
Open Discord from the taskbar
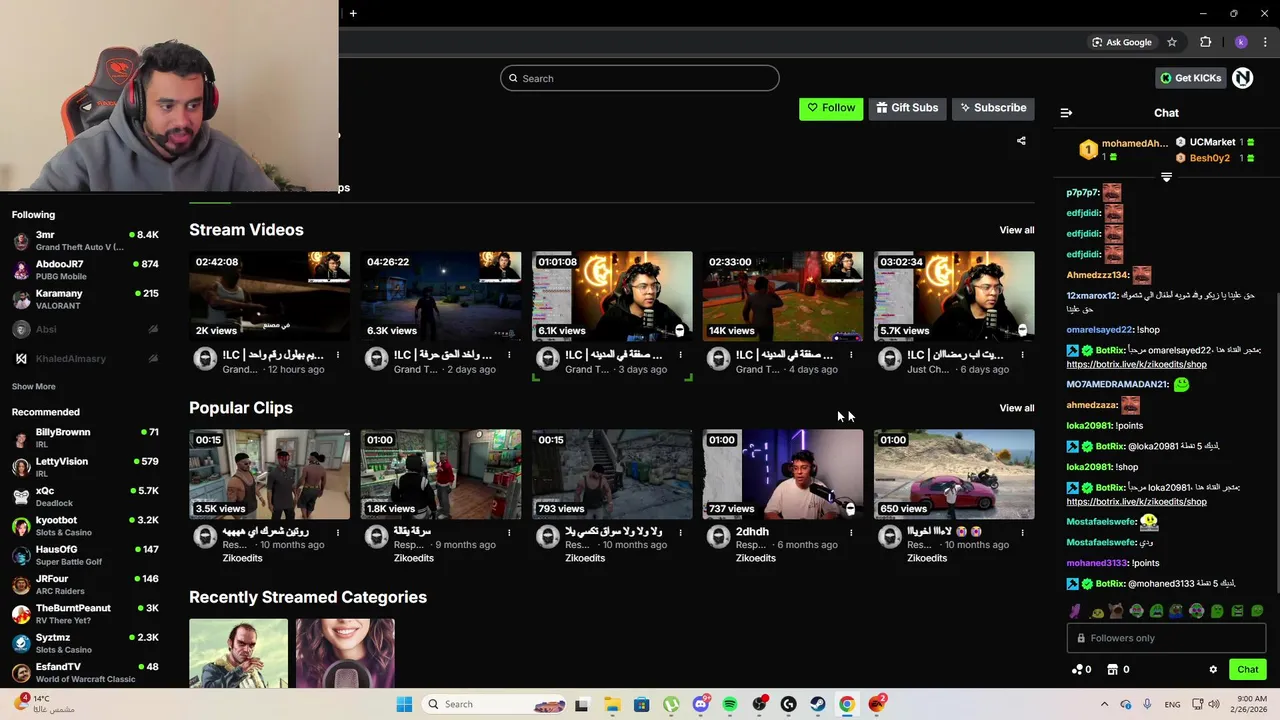click(701, 704)
